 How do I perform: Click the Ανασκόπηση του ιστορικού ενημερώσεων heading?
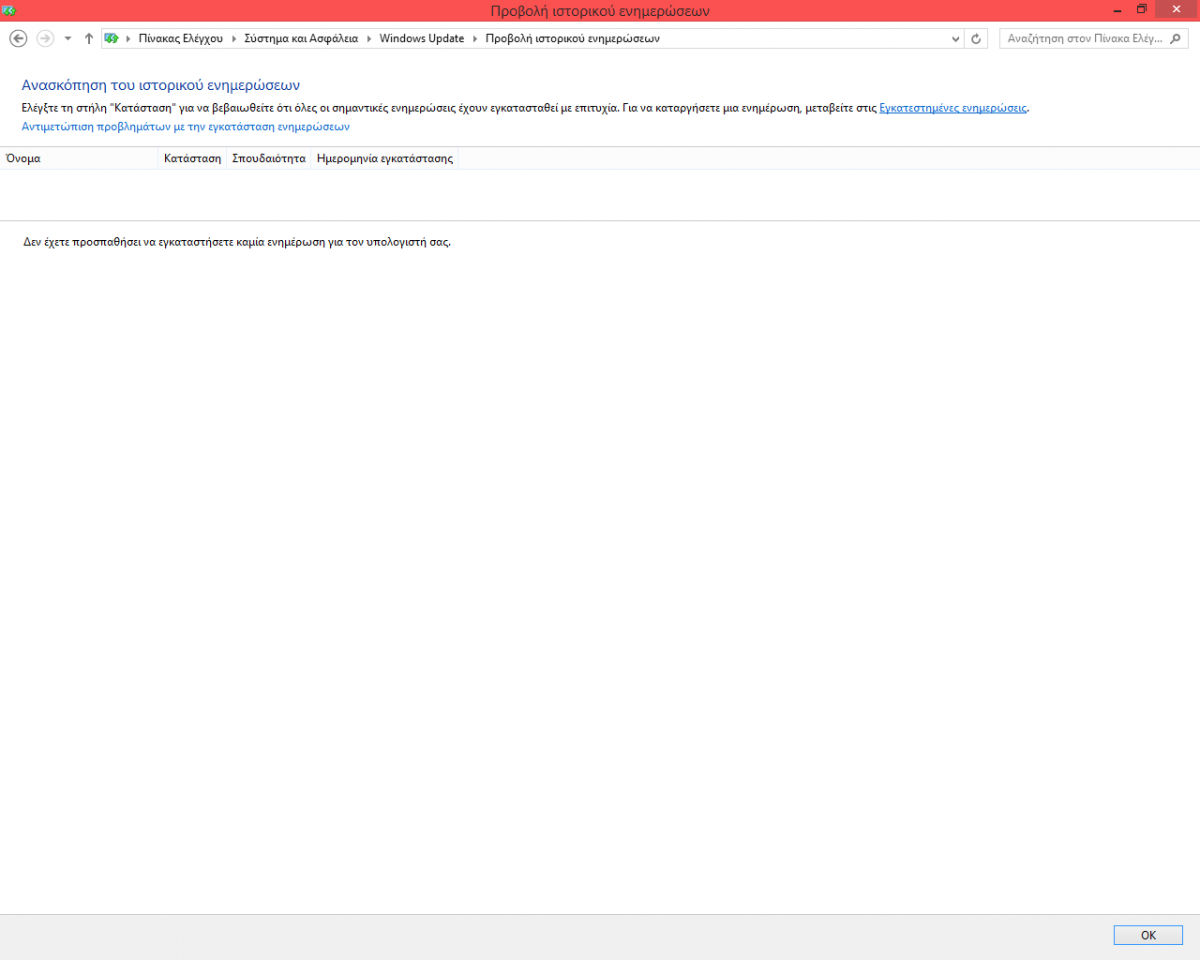point(161,85)
